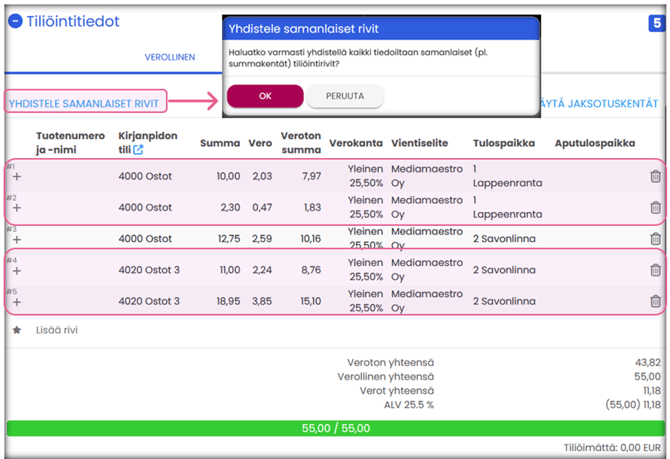Image resolution: width=670 pixels, height=459 pixels.
Task: Delete row #5 with trash icon
Action: (655, 301)
